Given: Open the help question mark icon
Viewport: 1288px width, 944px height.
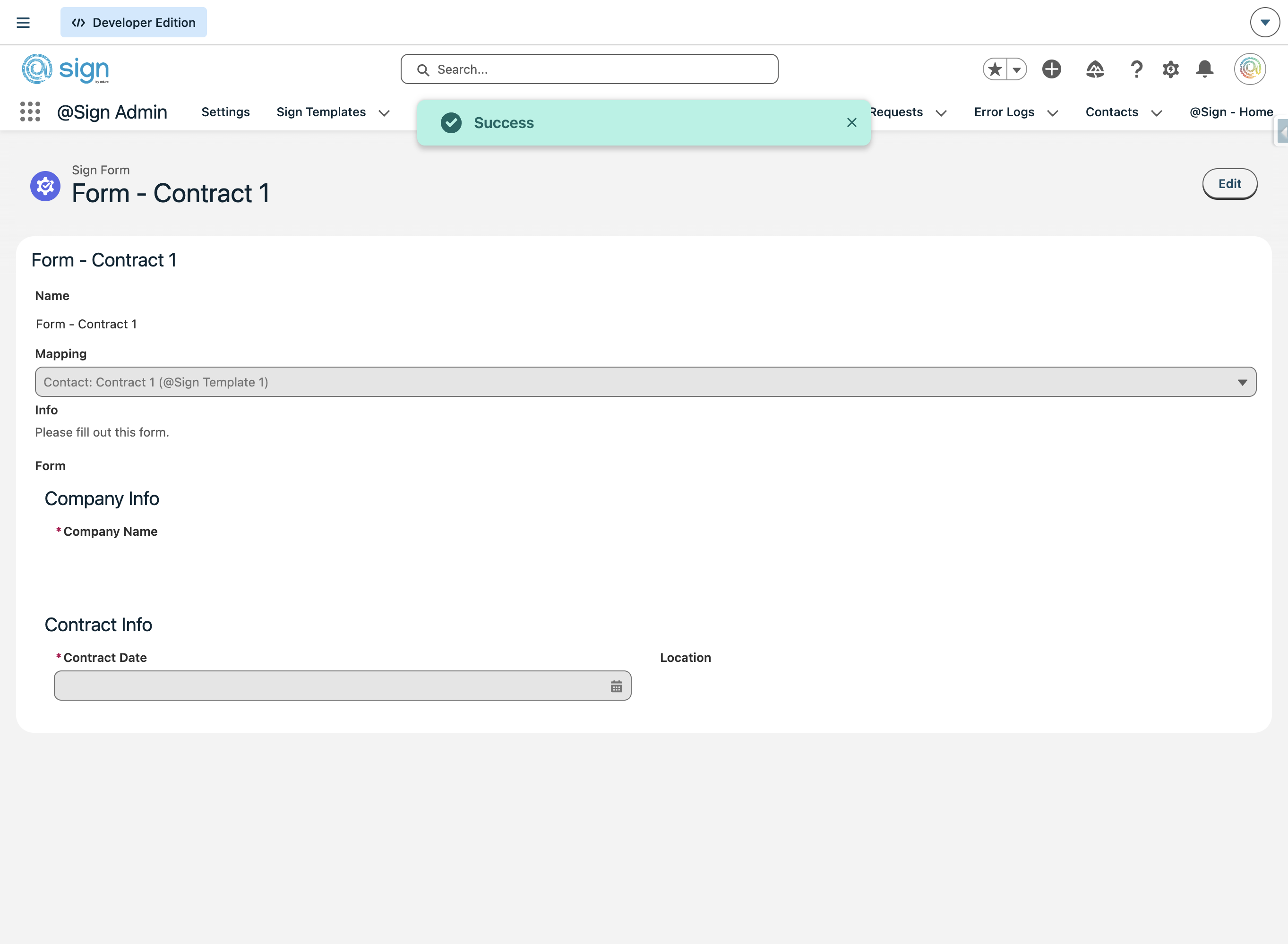Looking at the screenshot, I should (1136, 69).
